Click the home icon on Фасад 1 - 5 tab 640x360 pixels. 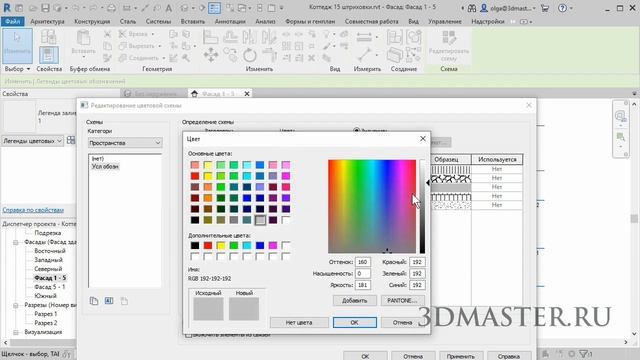[195, 94]
